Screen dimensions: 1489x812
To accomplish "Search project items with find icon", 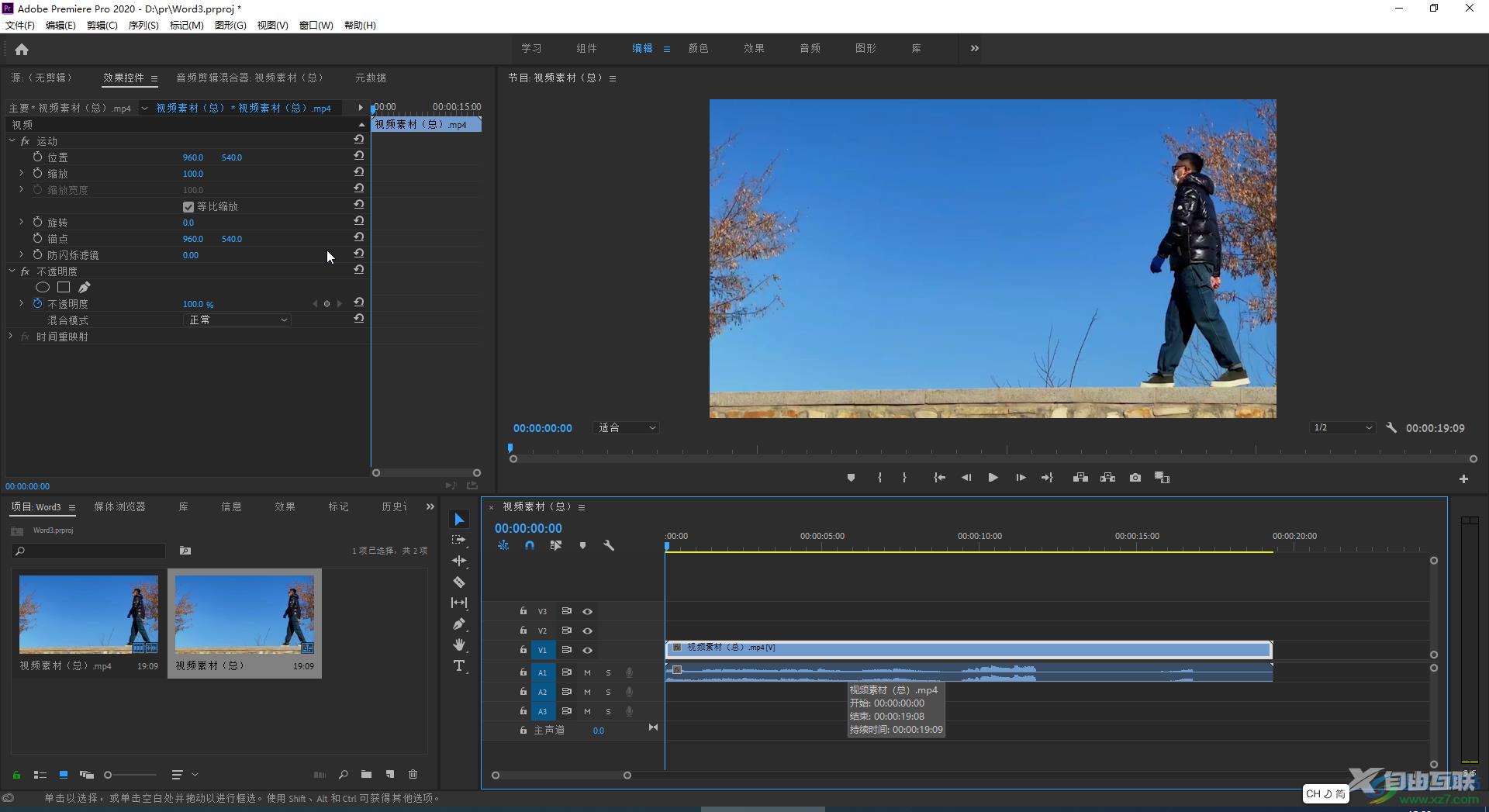I will [x=343, y=774].
